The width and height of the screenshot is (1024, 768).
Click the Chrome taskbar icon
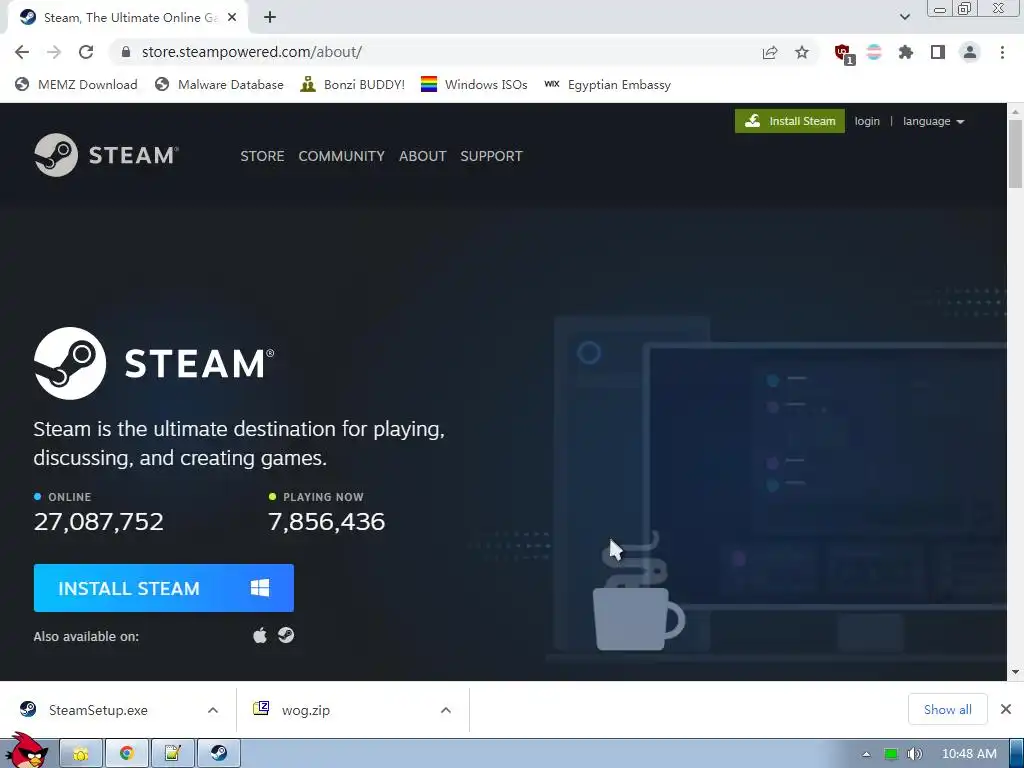point(127,754)
